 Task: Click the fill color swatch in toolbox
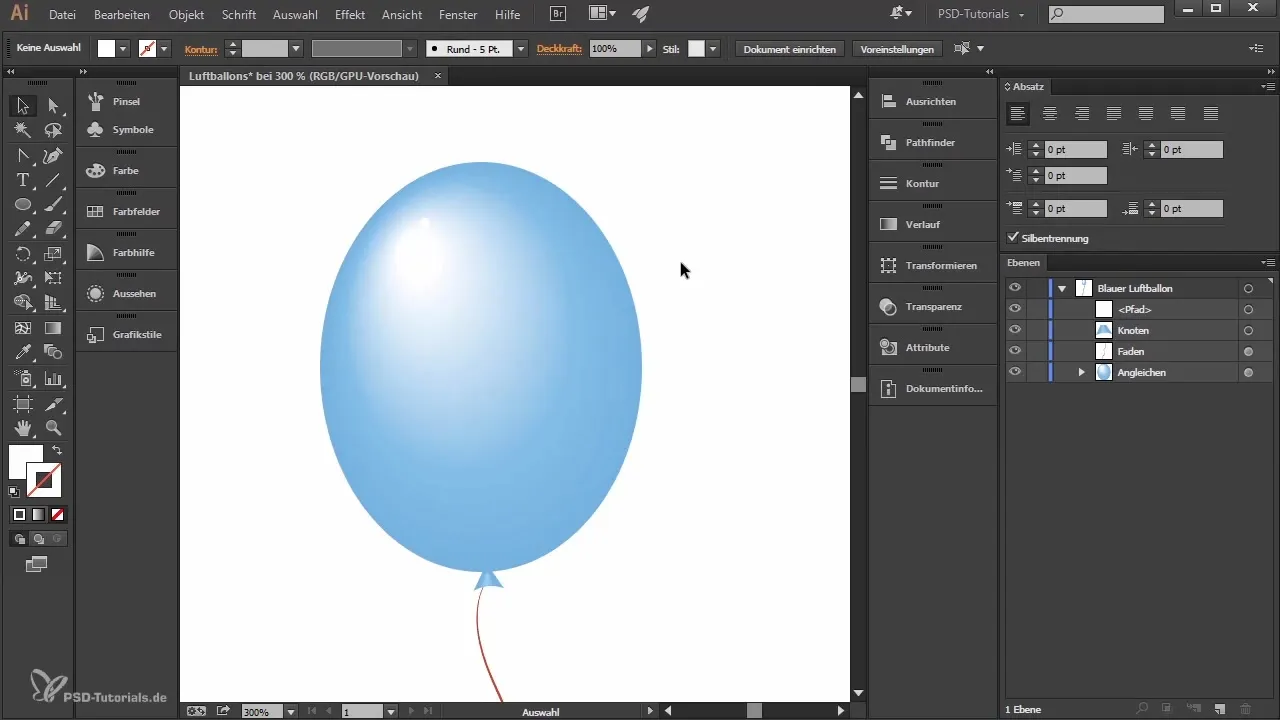point(25,462)
